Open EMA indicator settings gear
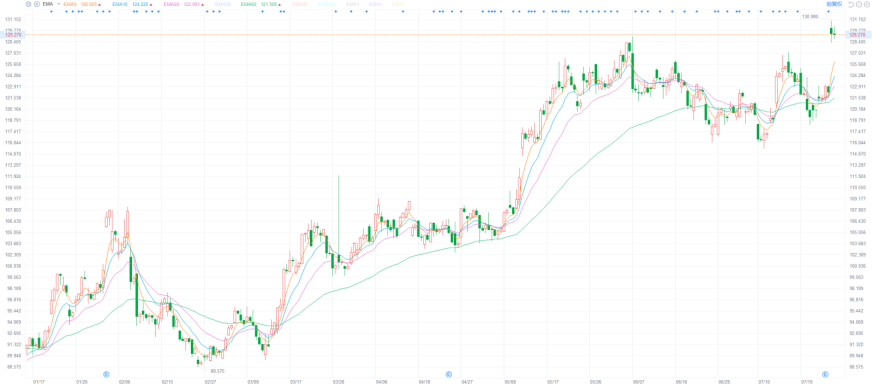872x385 pixels. [x=28, y=4]
